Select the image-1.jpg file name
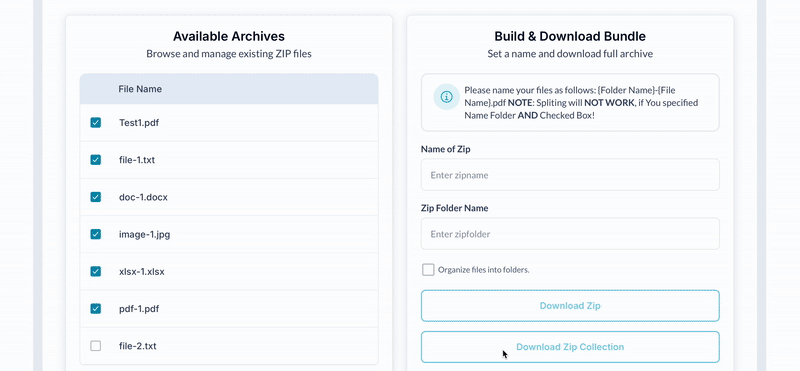Viewport: 800px width, 371px height. click(144, 235)
